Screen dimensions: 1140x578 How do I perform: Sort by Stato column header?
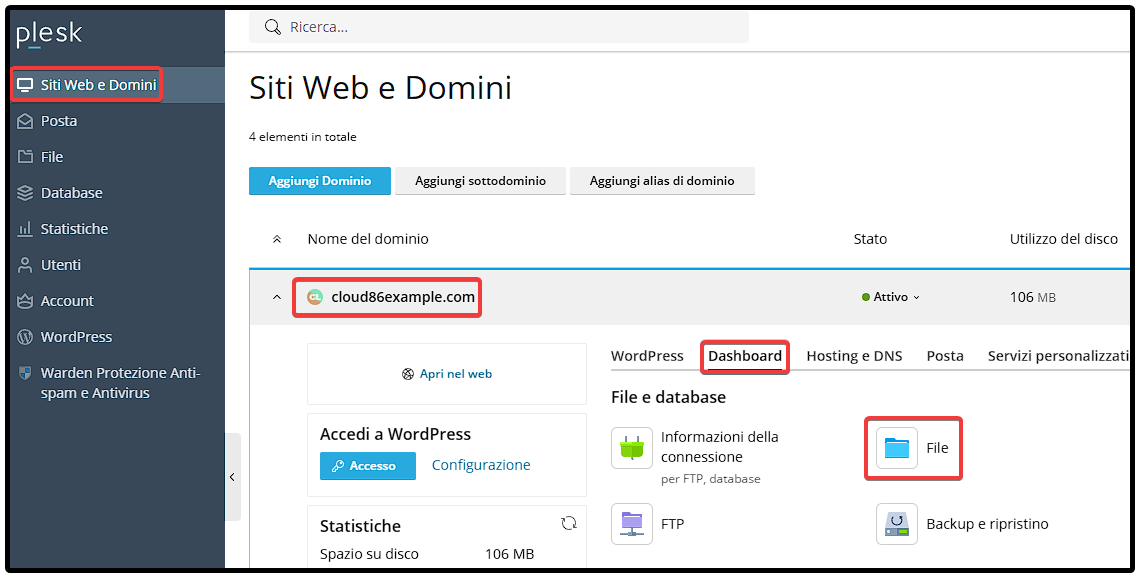870,239
